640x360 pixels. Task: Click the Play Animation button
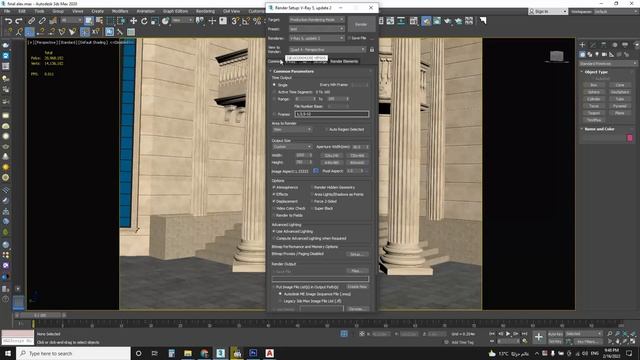[x=508, y=334]
